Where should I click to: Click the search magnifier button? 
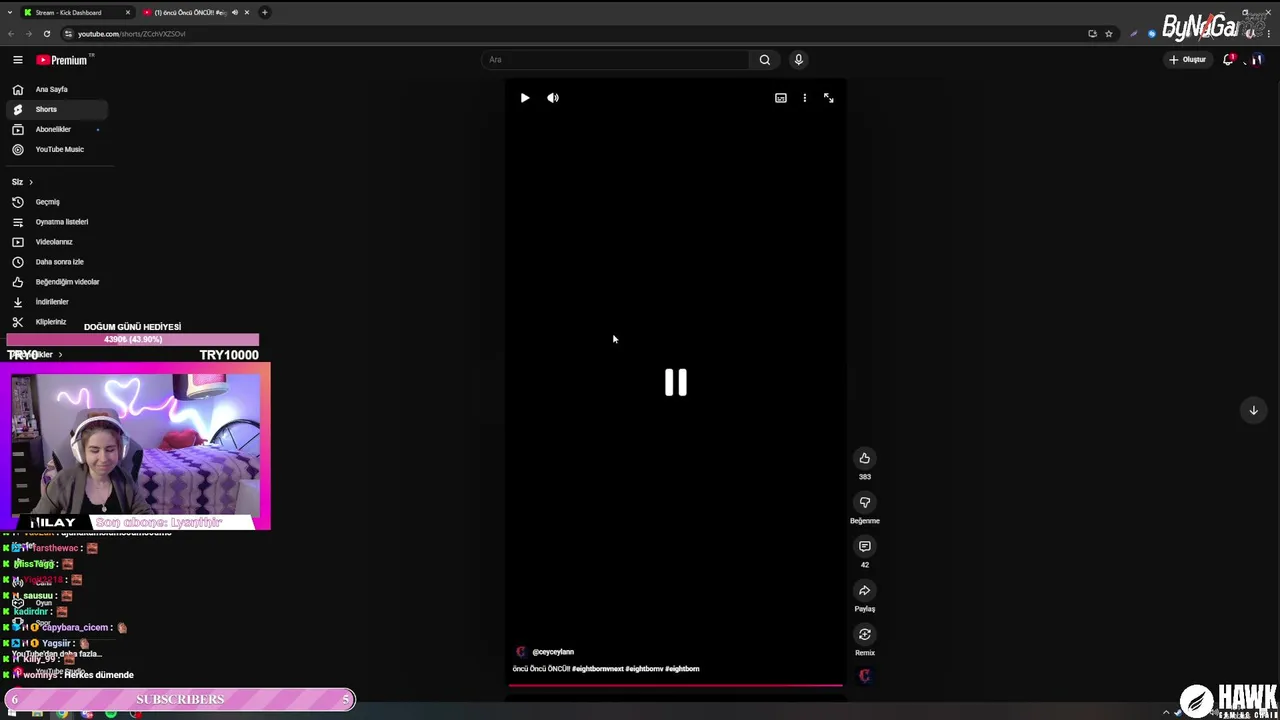765,60
